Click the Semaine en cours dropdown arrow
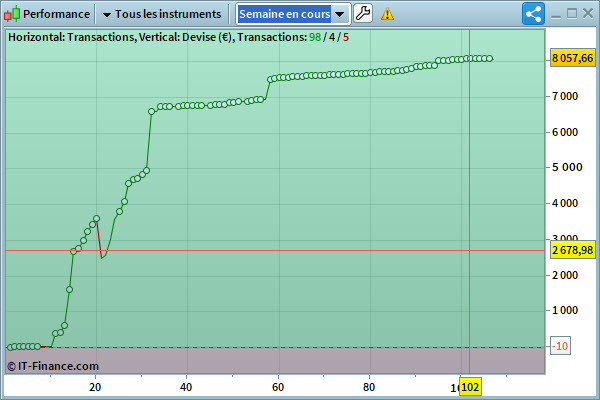 pyautogui.click(x=339, y=15)
